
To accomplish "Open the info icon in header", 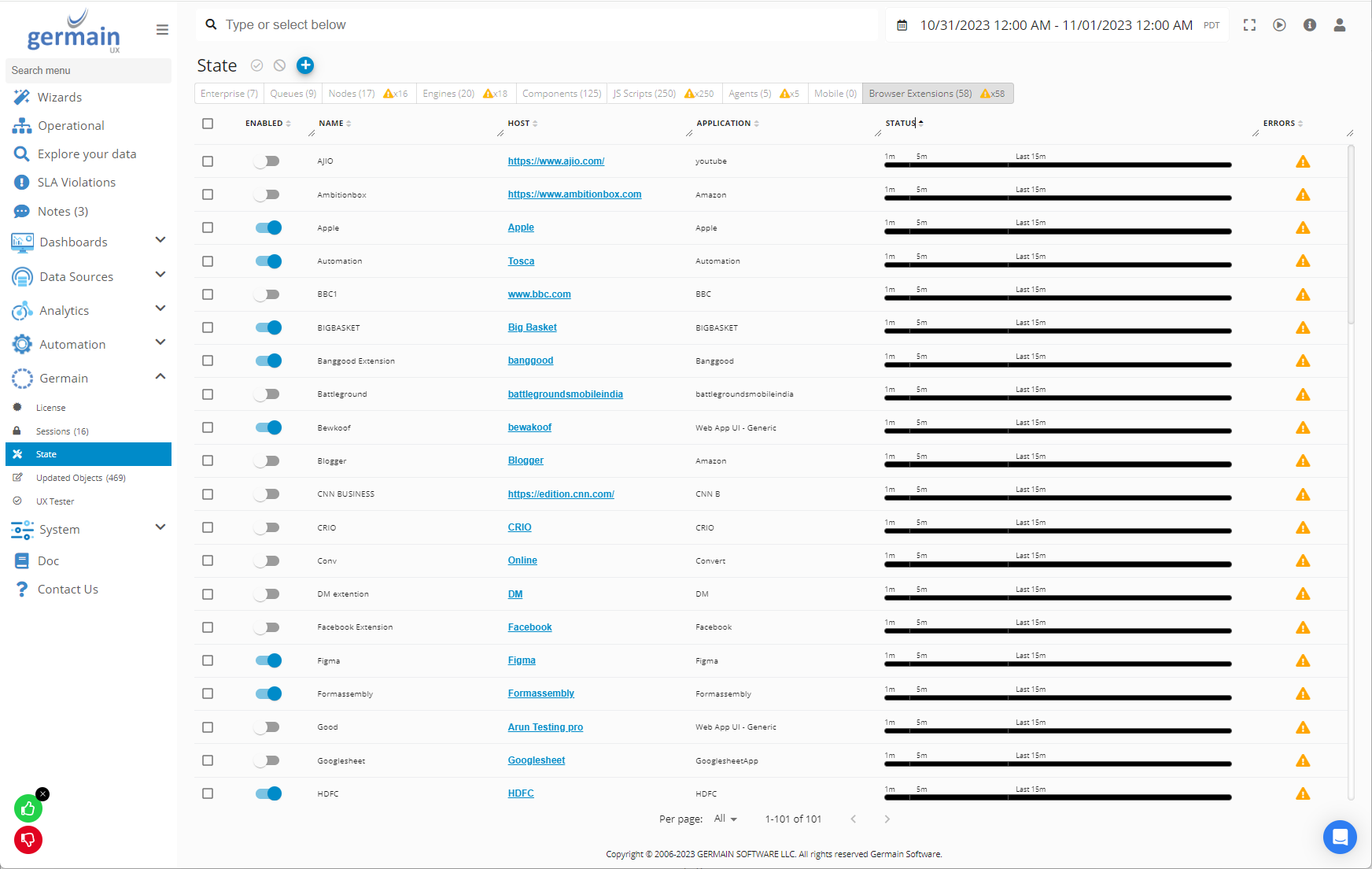I will click(x=1309, y=25).
